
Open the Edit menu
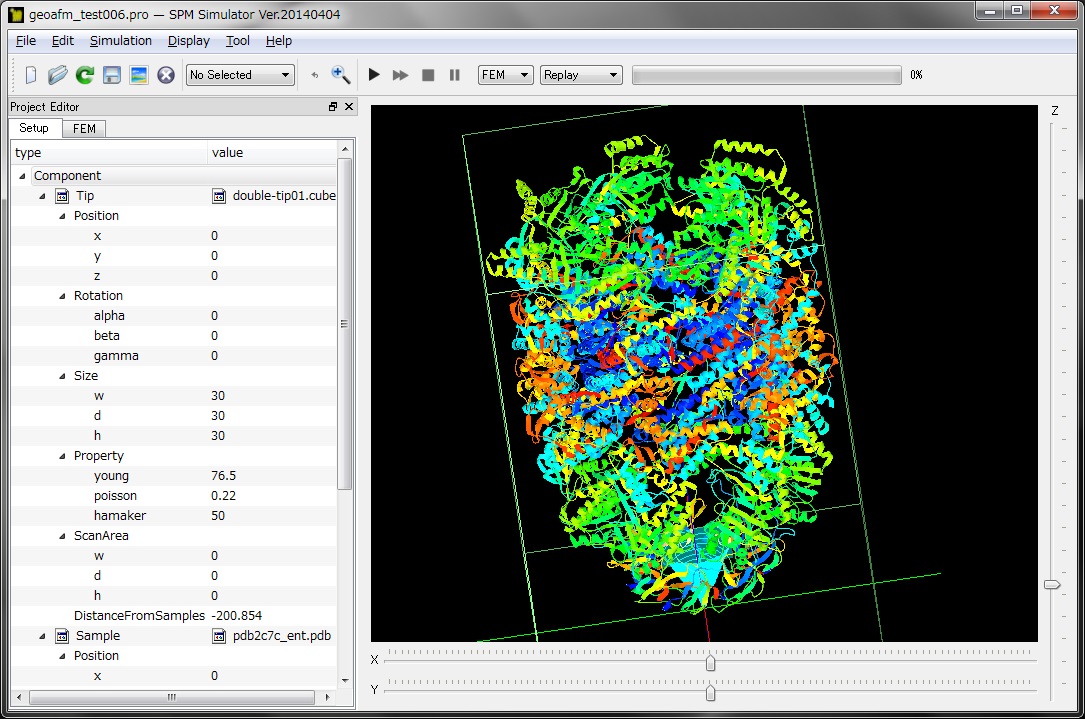tap(62, 41)
